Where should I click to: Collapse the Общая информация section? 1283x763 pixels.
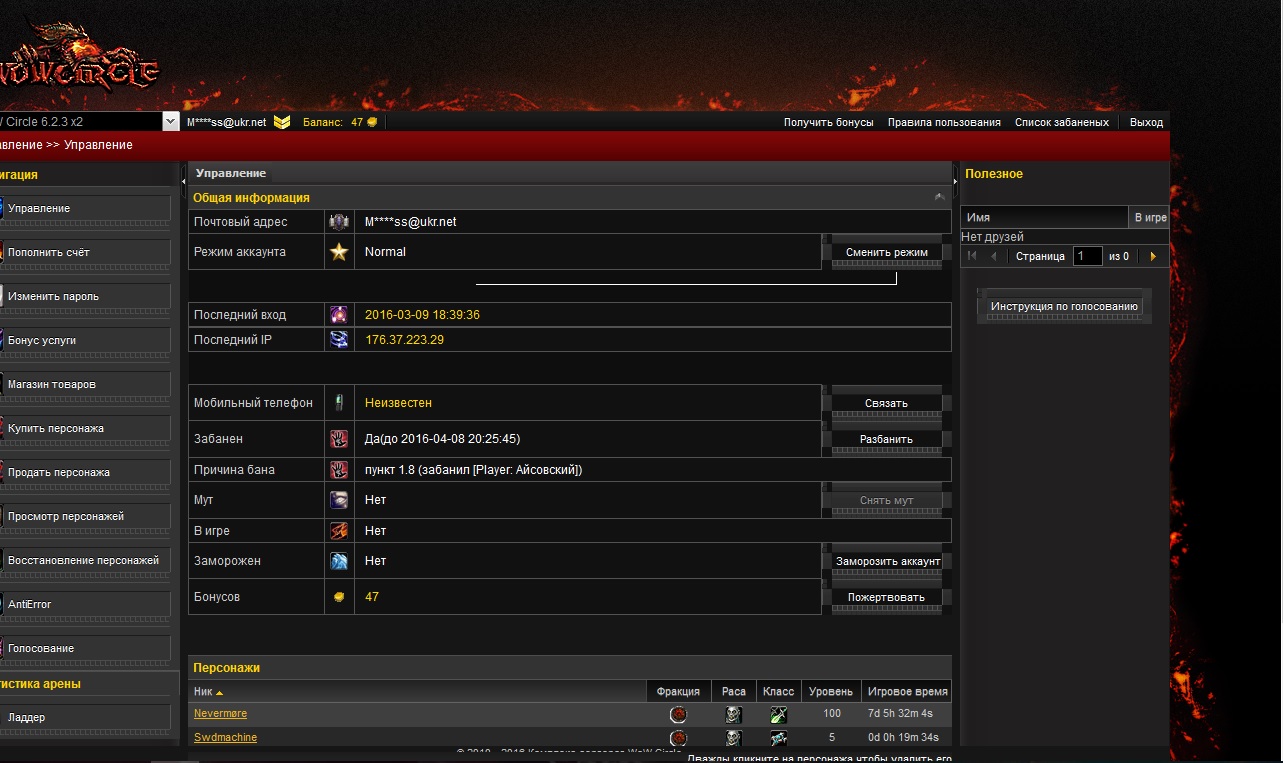pos(939,198)
